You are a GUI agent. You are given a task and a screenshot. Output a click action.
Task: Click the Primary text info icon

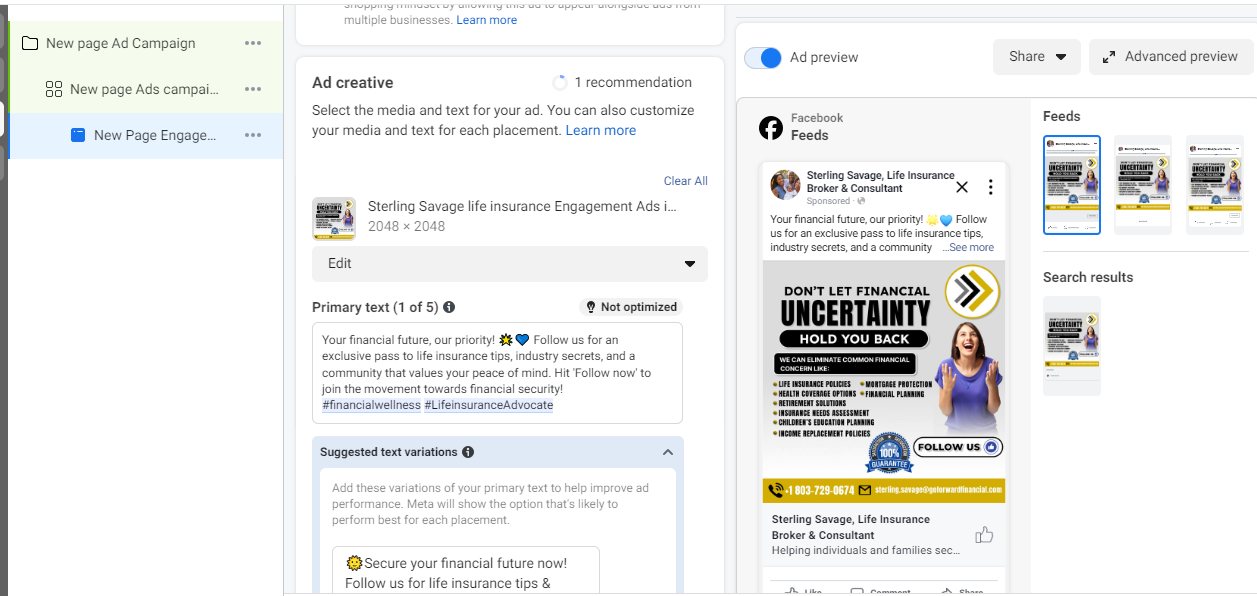(x=449, y=307)
